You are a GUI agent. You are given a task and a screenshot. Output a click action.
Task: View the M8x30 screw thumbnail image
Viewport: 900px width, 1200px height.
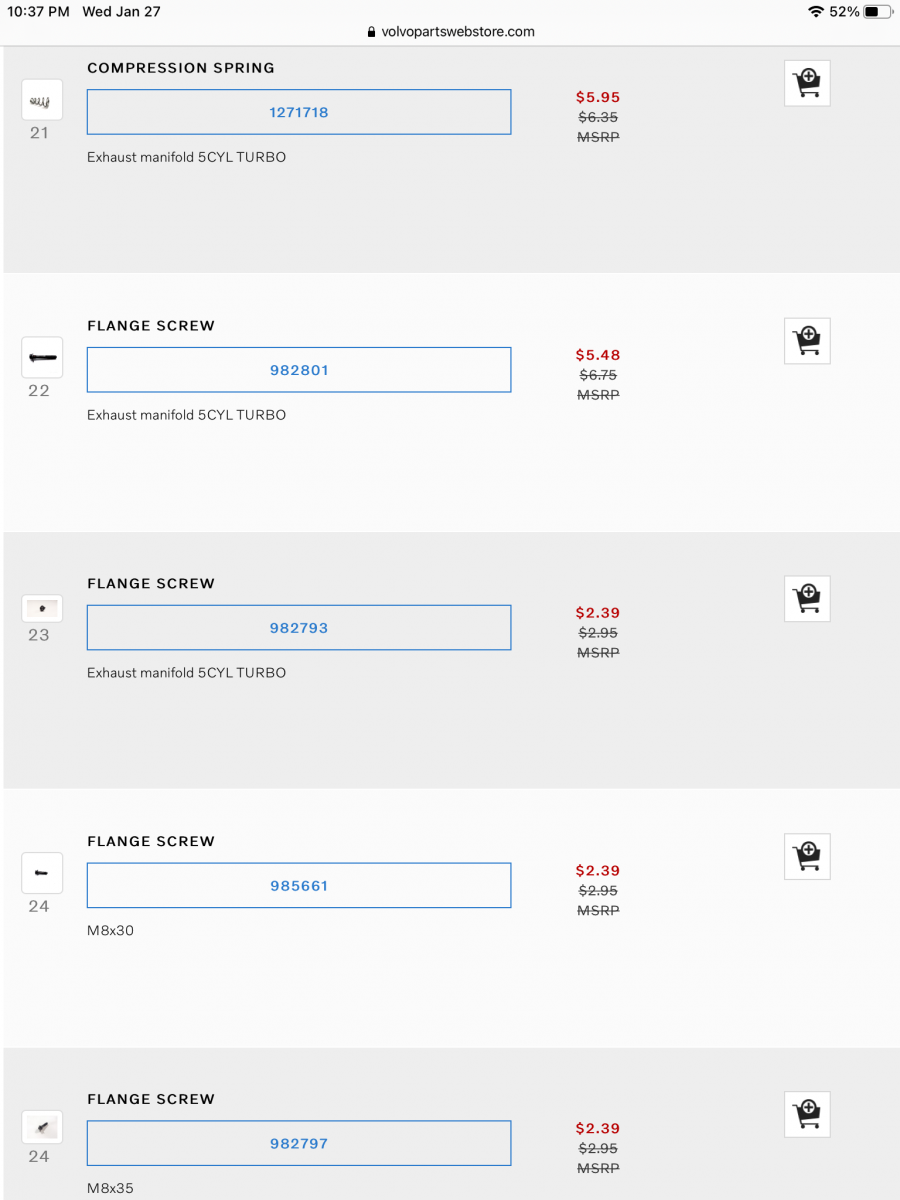point(41,873)
